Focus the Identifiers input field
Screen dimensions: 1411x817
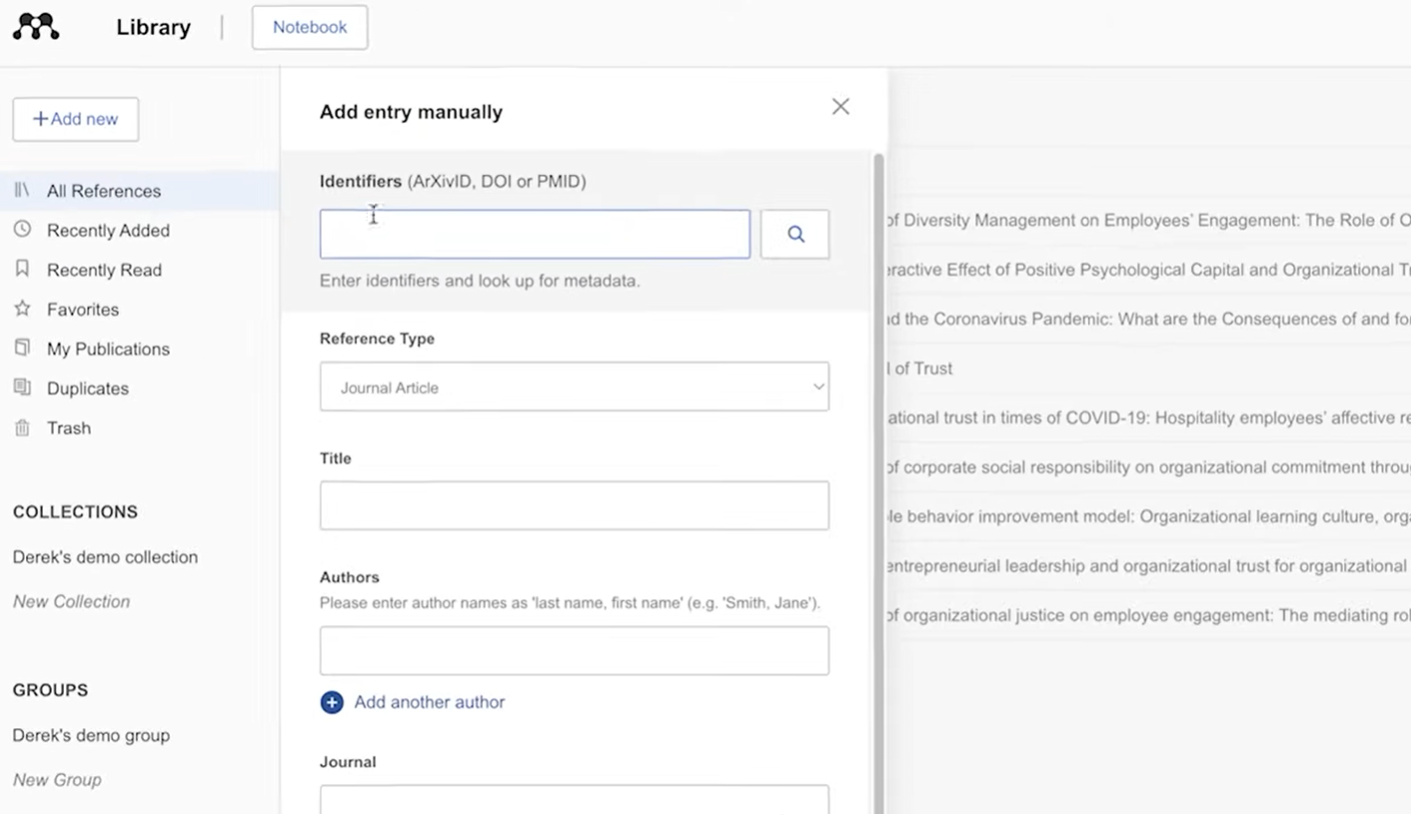[535, 234]
